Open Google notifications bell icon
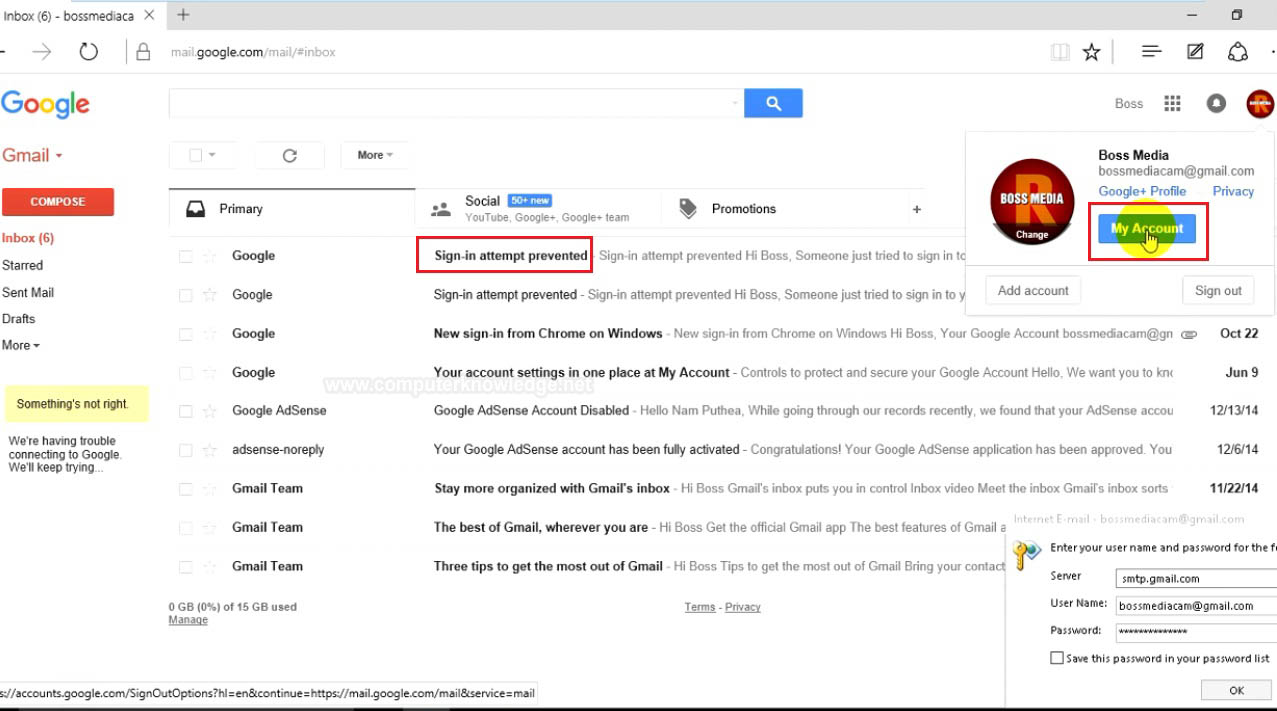This screenshot has height=711, width=1277. 1216,103
